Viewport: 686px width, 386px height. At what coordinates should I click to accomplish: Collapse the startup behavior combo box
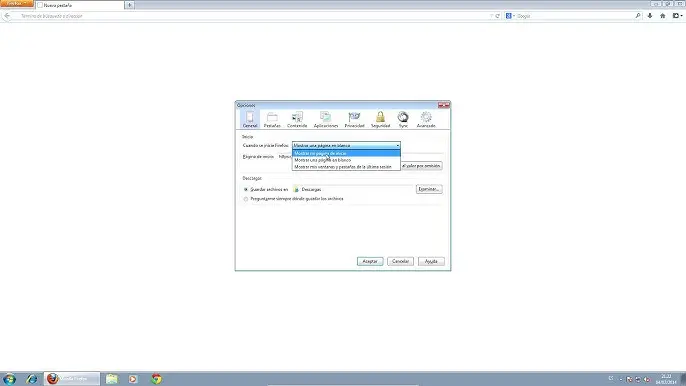pos(346,145)
